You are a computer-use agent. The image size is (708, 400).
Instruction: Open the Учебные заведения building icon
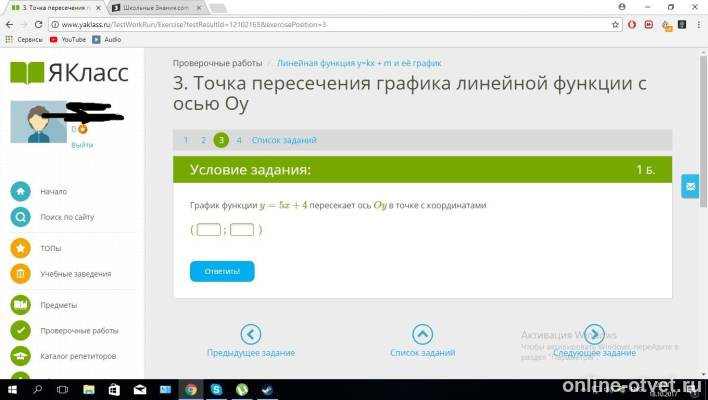tap(20, 274)
